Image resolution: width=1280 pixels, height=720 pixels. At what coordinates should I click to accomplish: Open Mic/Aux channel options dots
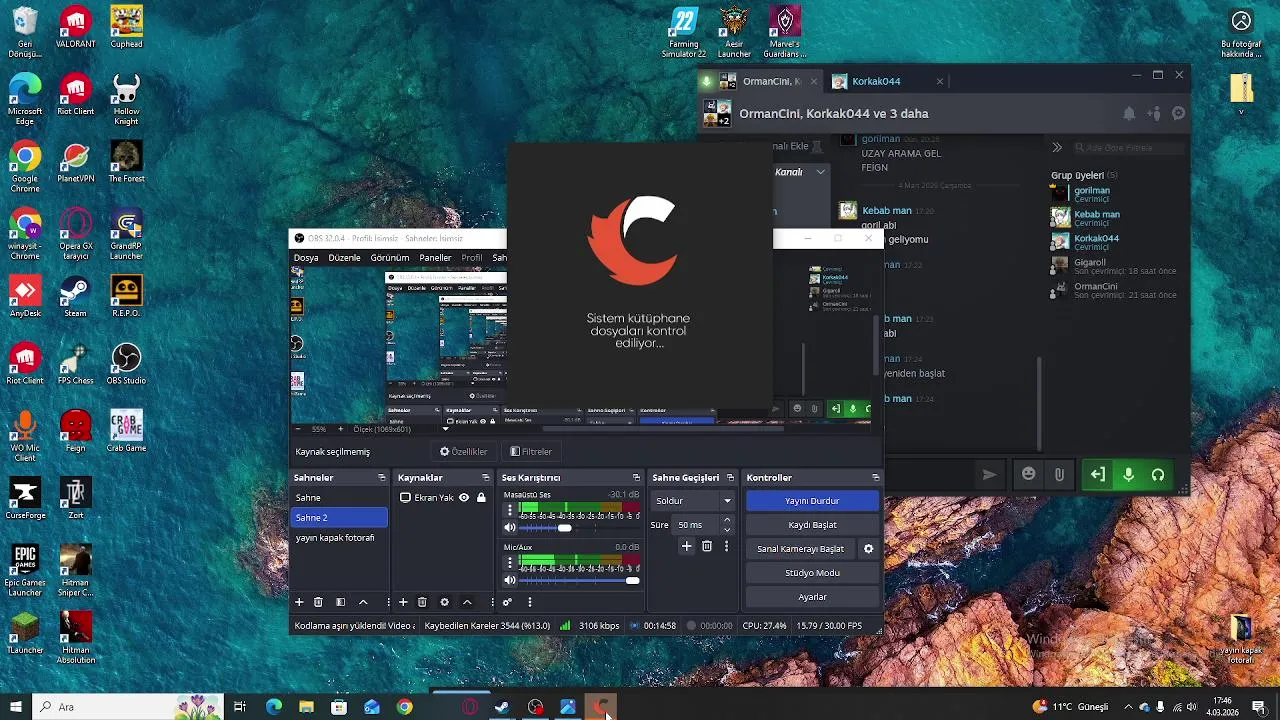point(510,562)
